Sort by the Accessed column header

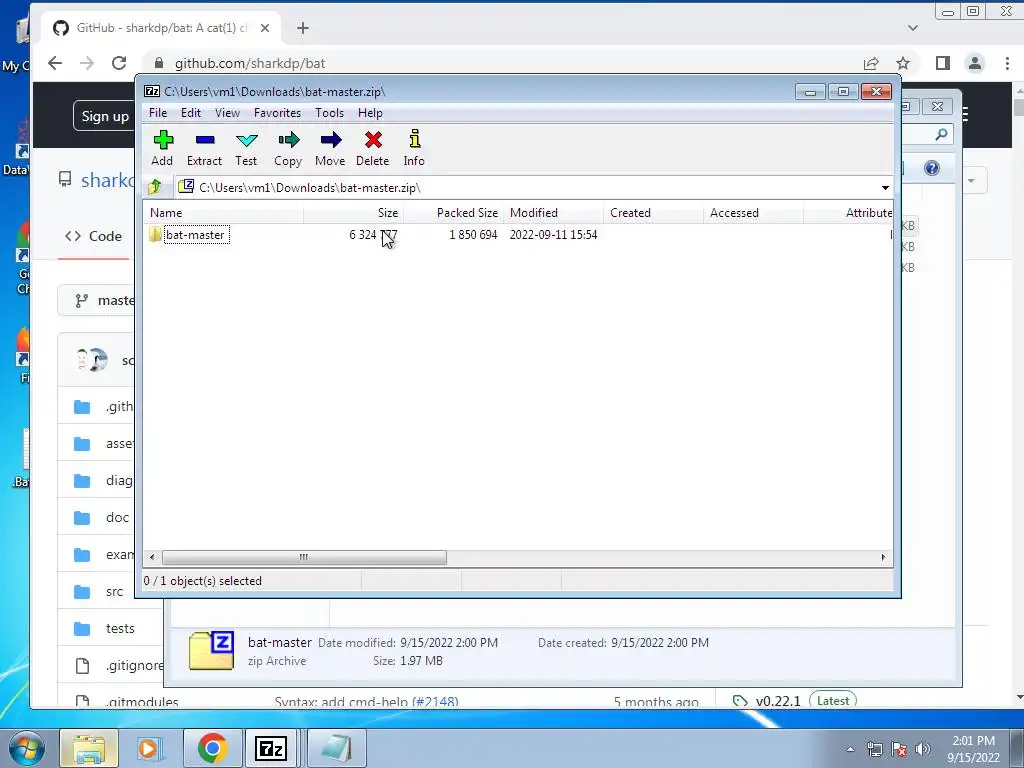pos(753,213)
